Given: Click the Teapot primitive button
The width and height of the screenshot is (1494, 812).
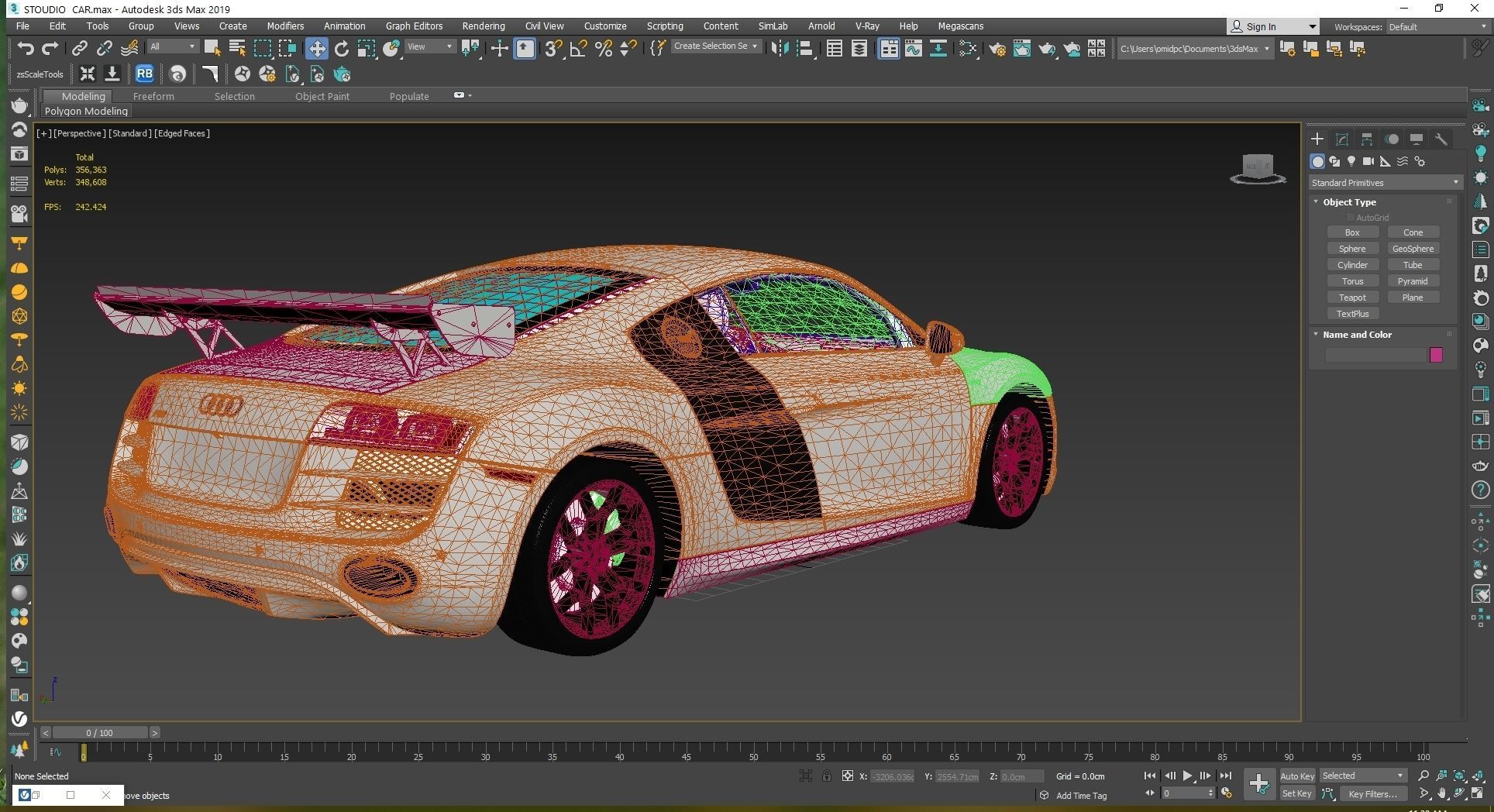Looking at the screenshot, I should click(1352, 298).
